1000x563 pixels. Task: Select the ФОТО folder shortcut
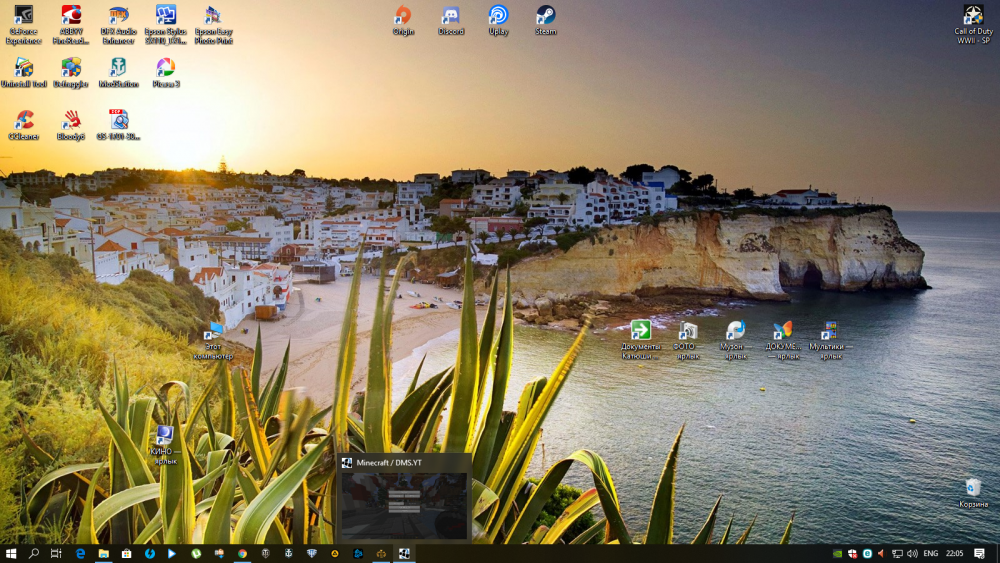pyautogui.click(x=688, y=332)
